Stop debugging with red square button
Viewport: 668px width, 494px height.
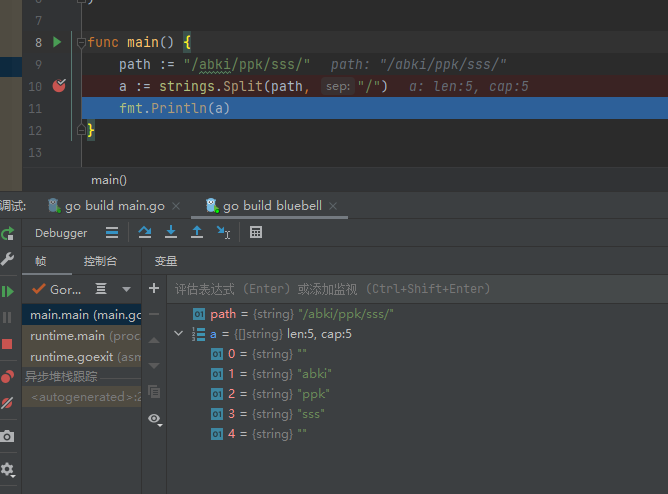7,344
